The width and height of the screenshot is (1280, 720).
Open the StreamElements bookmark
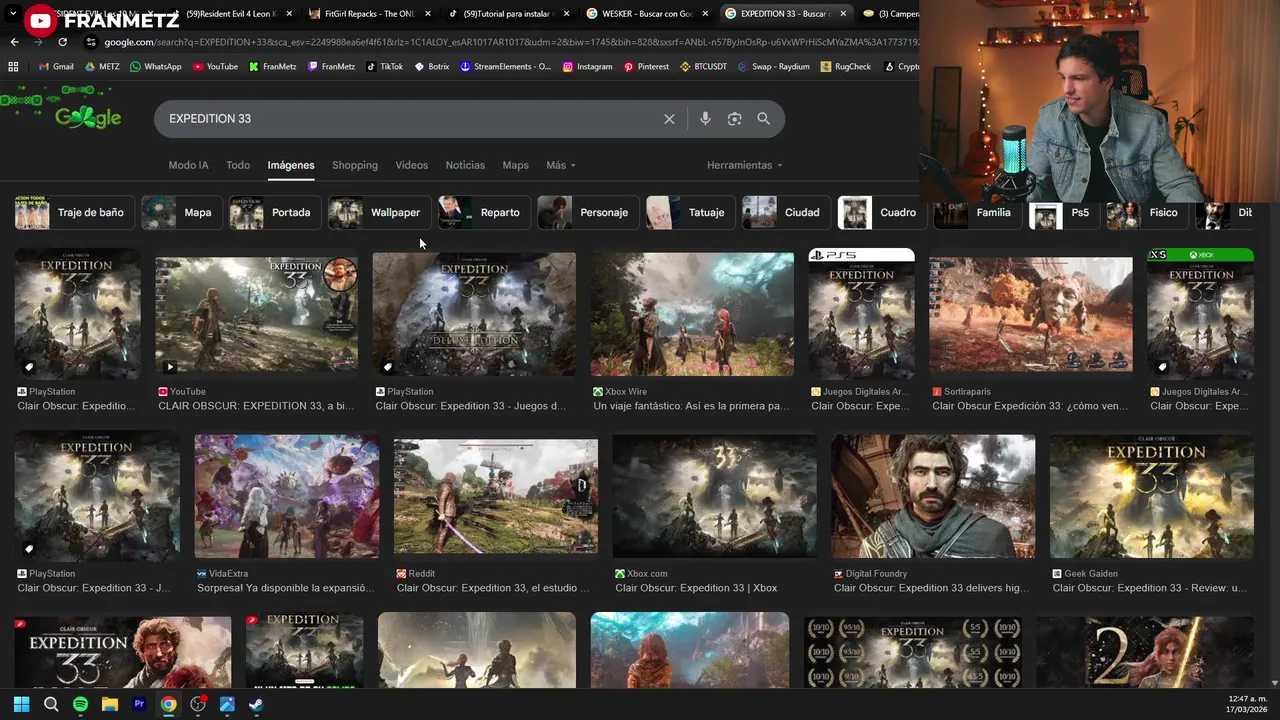point(505,67)
